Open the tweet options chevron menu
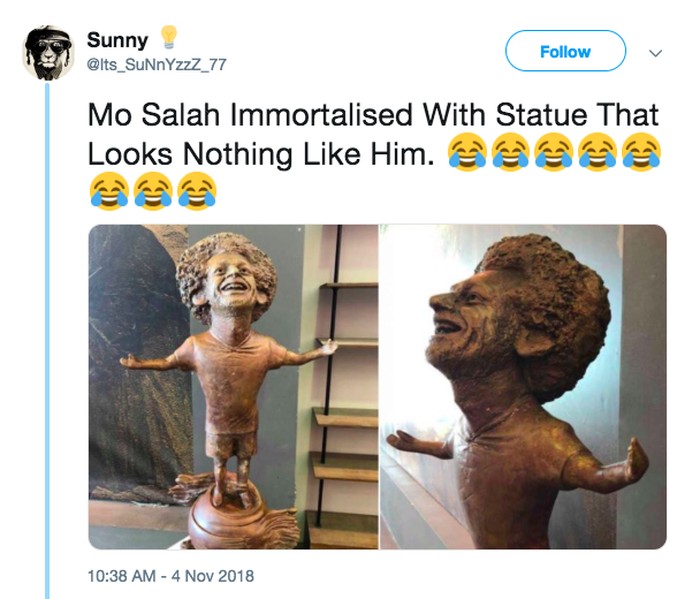This screenshot has height=599, width=700. 655,52
